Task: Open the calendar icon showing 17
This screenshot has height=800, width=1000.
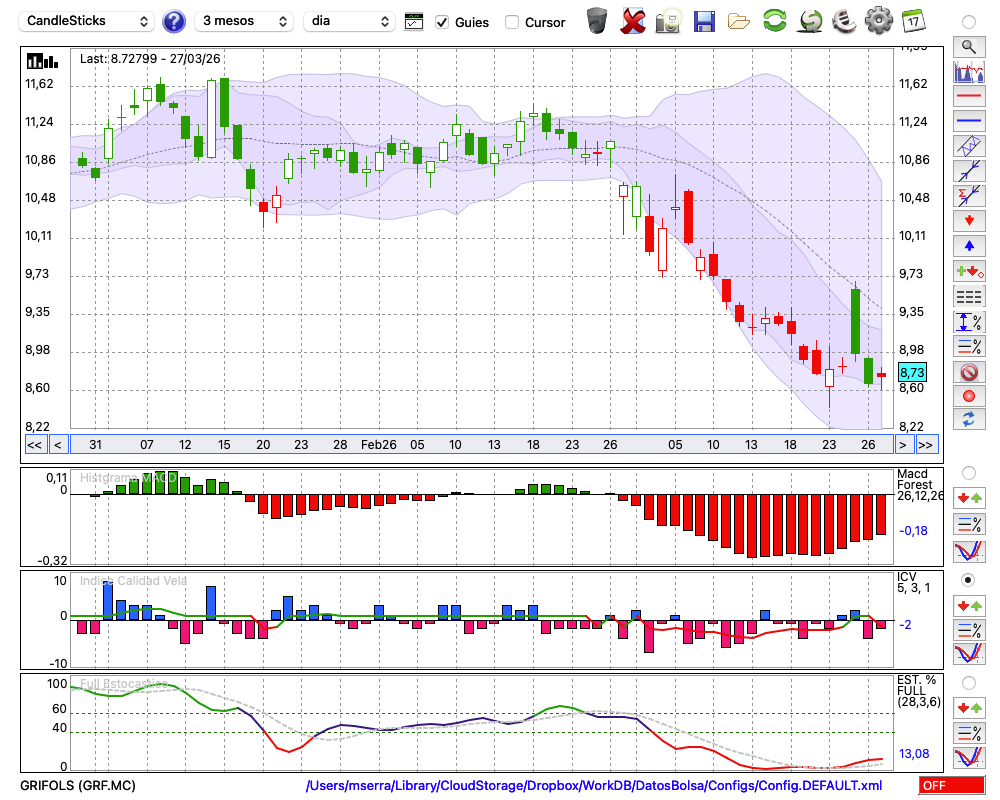Action: (x=913, y=21)
